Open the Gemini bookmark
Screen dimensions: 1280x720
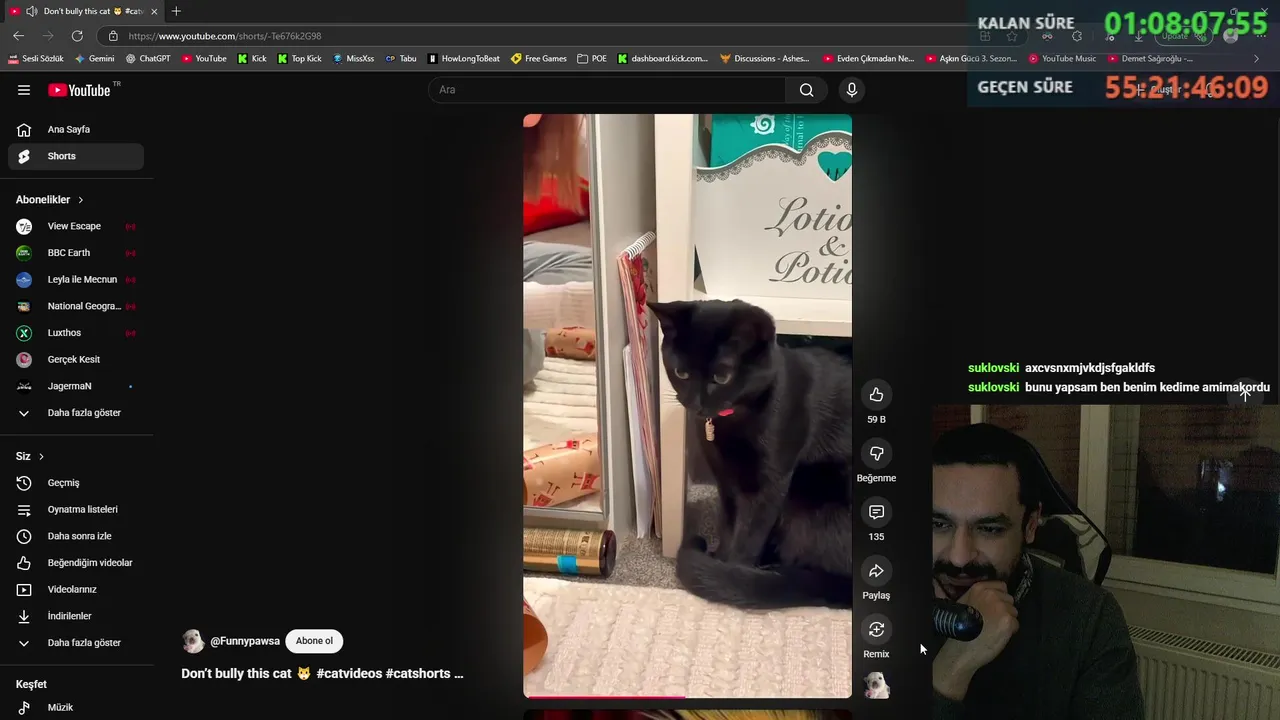[94, 59]
